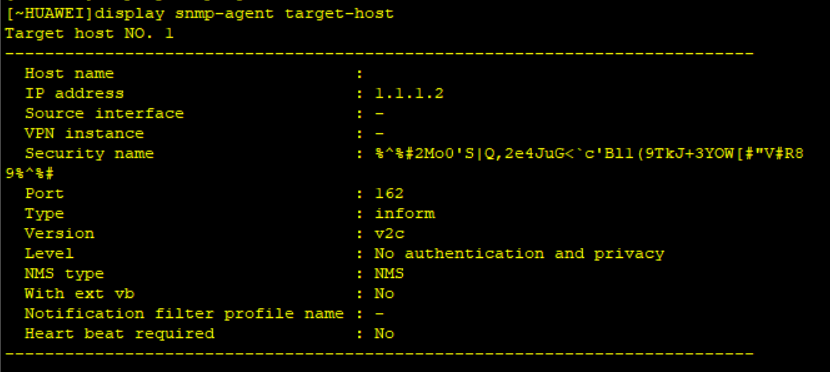830x372 pixels.
Task: Select the Target host NO. 1 heading
Action: (89, 34)
